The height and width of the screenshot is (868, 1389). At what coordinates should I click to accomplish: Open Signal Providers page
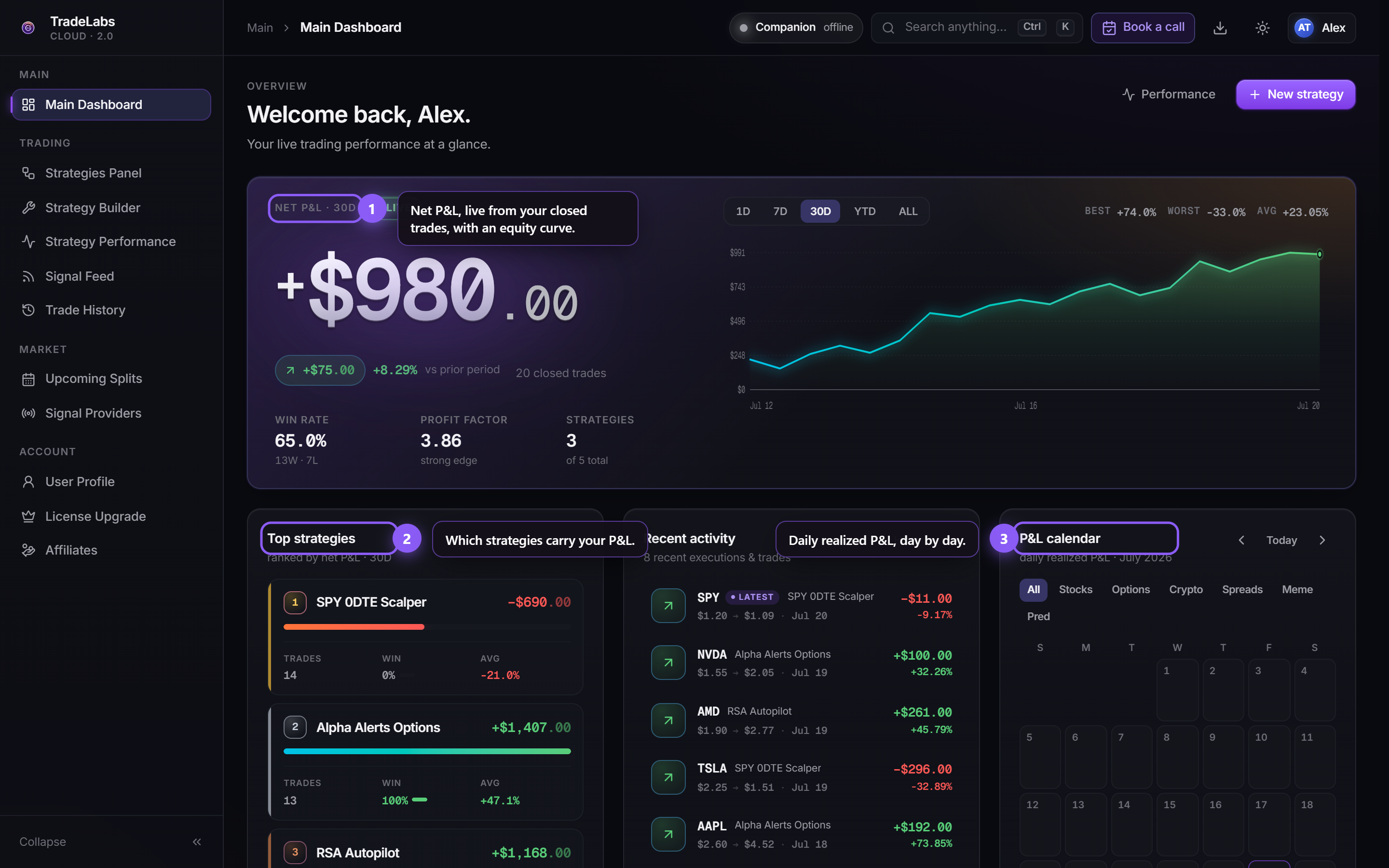click(x=111, y=413)
